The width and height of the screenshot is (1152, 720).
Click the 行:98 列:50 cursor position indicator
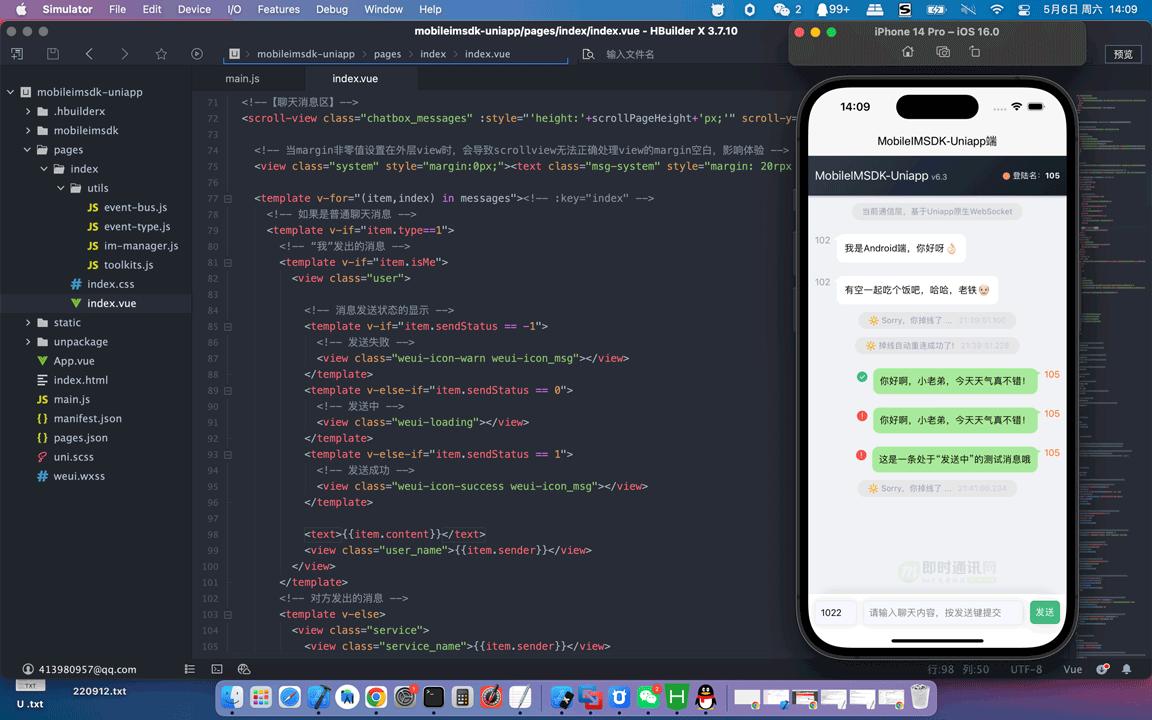click(958, 669)
